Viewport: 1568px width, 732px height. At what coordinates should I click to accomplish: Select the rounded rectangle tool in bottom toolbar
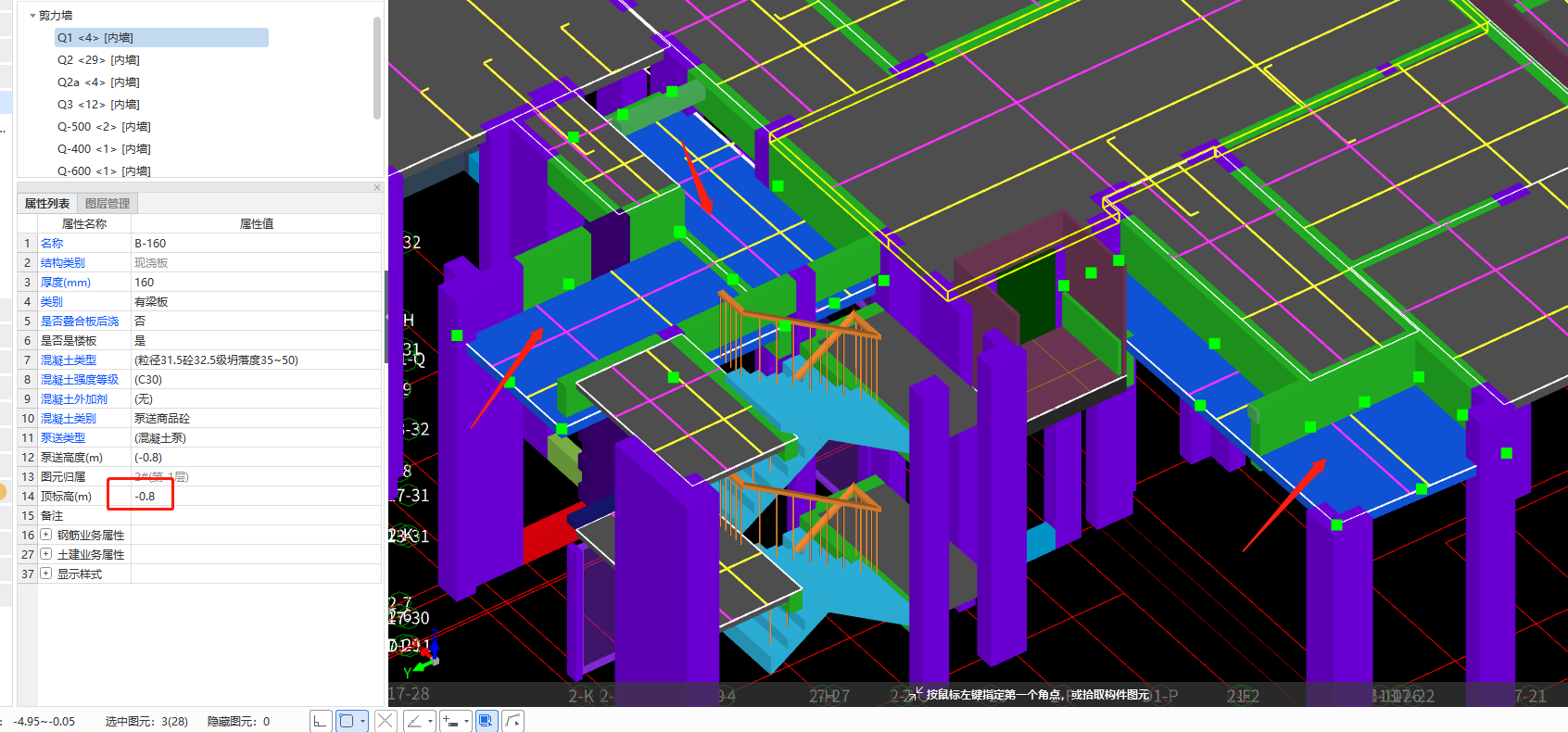pos(347,721)
